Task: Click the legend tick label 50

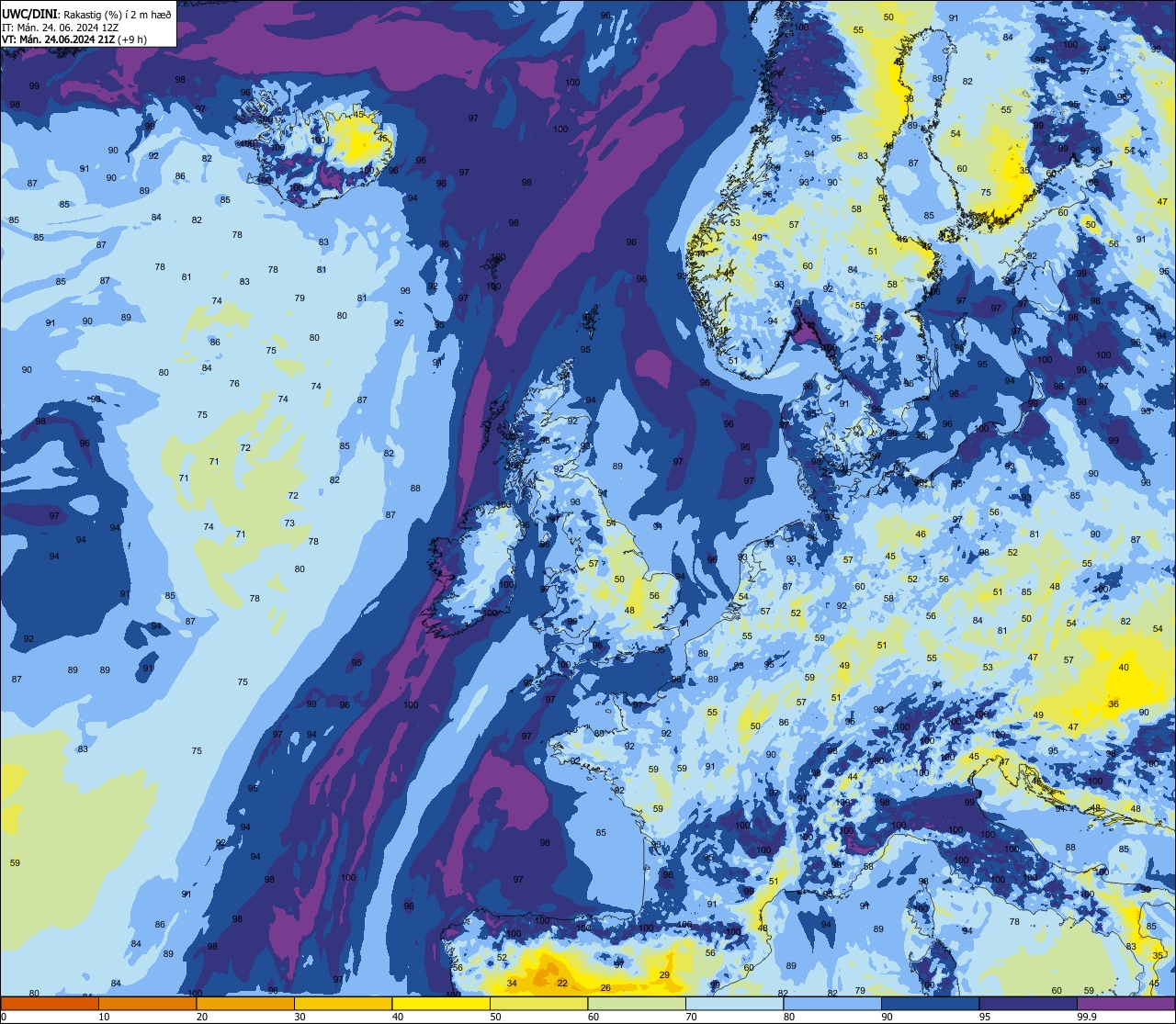Action: point(495,1017)
